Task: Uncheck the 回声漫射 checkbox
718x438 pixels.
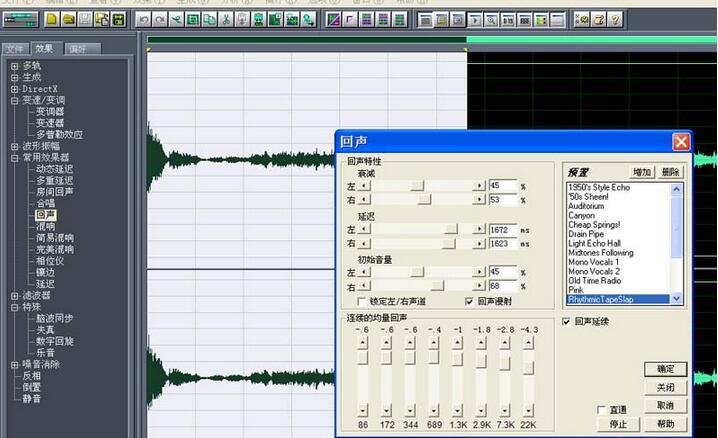Action: tap(470, 300)
